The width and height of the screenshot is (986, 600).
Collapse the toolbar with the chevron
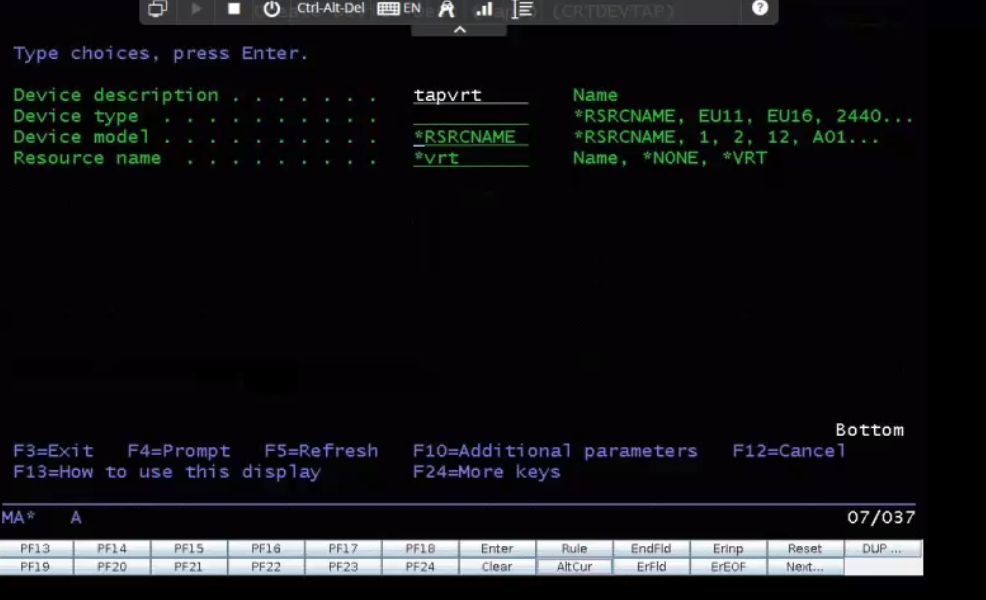(x=460, y=30)
